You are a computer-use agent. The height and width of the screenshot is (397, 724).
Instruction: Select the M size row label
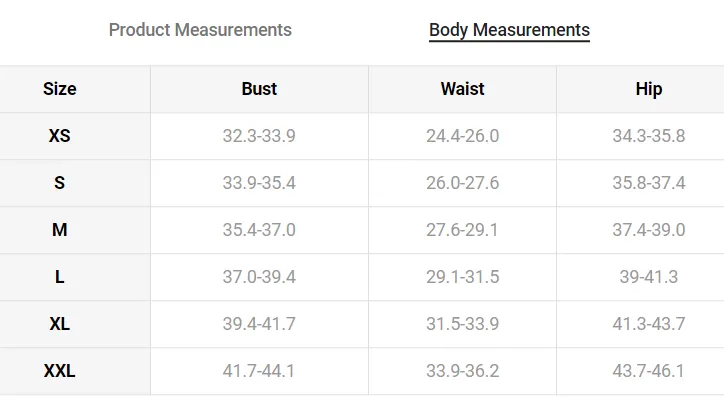[x=60, y=230]
